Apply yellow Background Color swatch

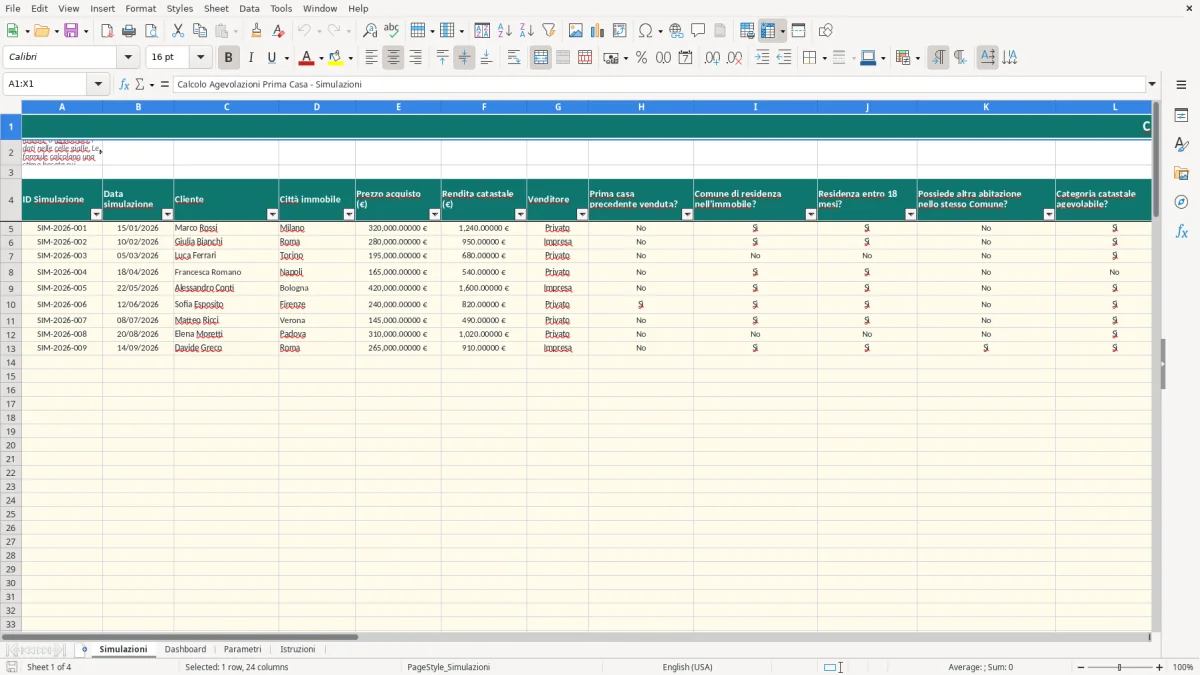pyautogui.click(x=336, y=58)
